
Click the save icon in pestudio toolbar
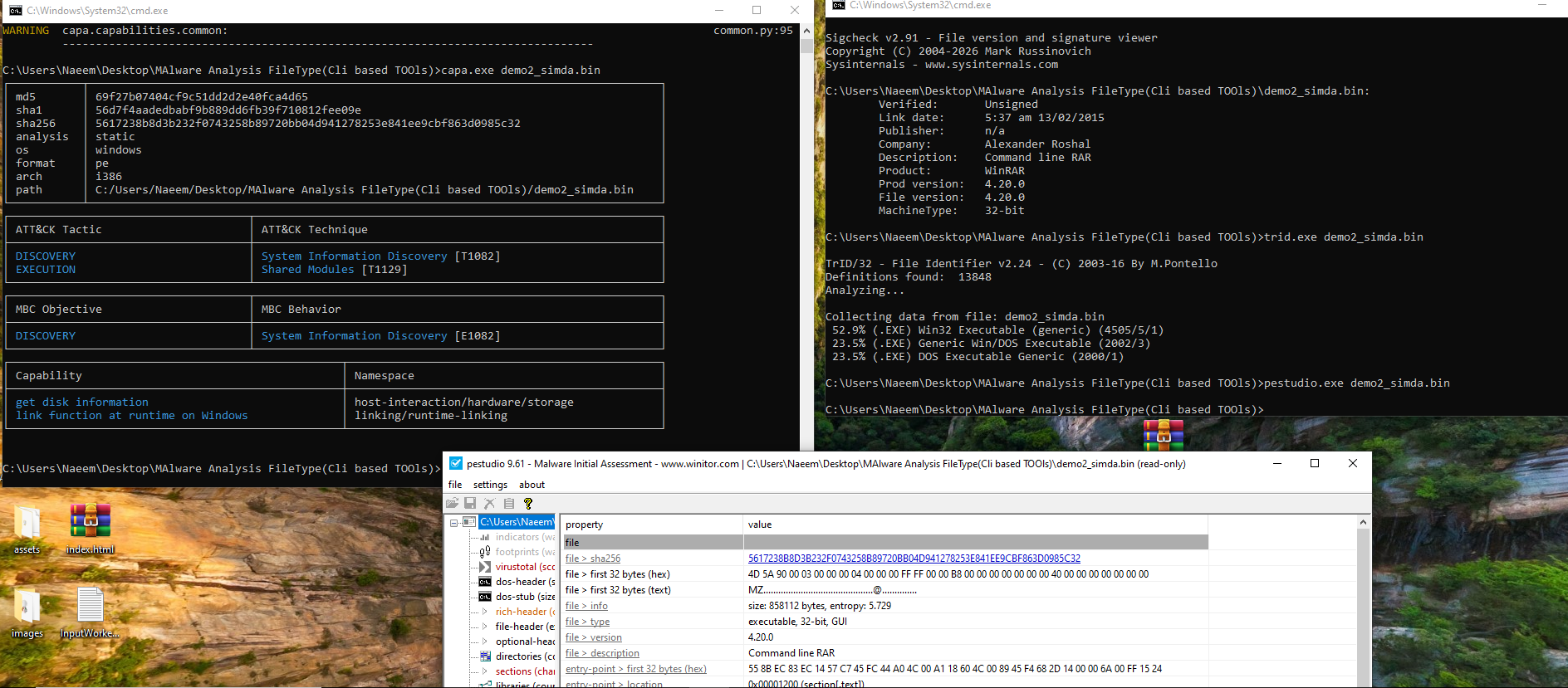point(470,503)
